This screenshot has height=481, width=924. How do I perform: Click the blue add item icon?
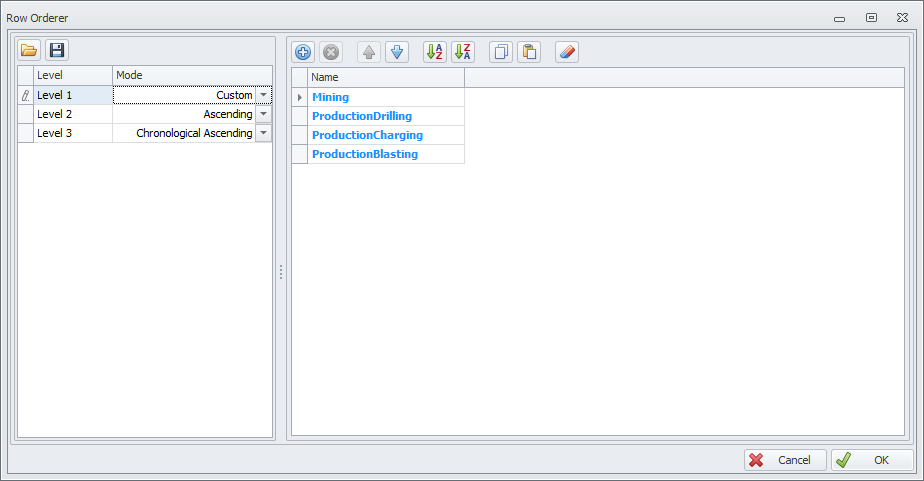click(303, 52)
